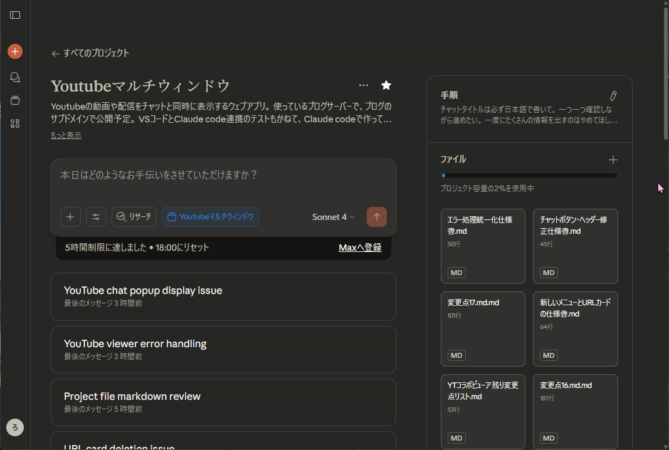Click the project description paragraph
The height and width of the screenshot is (450, 669).
point(221,113)
